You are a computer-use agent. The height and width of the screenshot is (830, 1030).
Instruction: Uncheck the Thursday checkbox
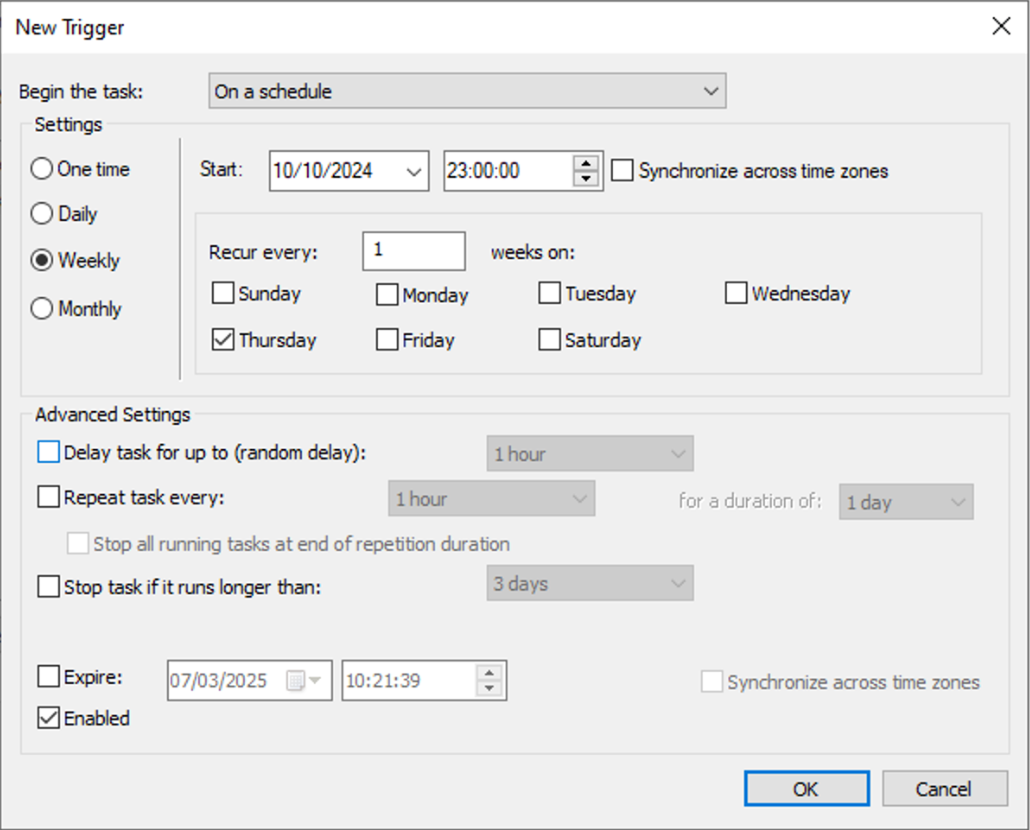(x=223, y=340)
